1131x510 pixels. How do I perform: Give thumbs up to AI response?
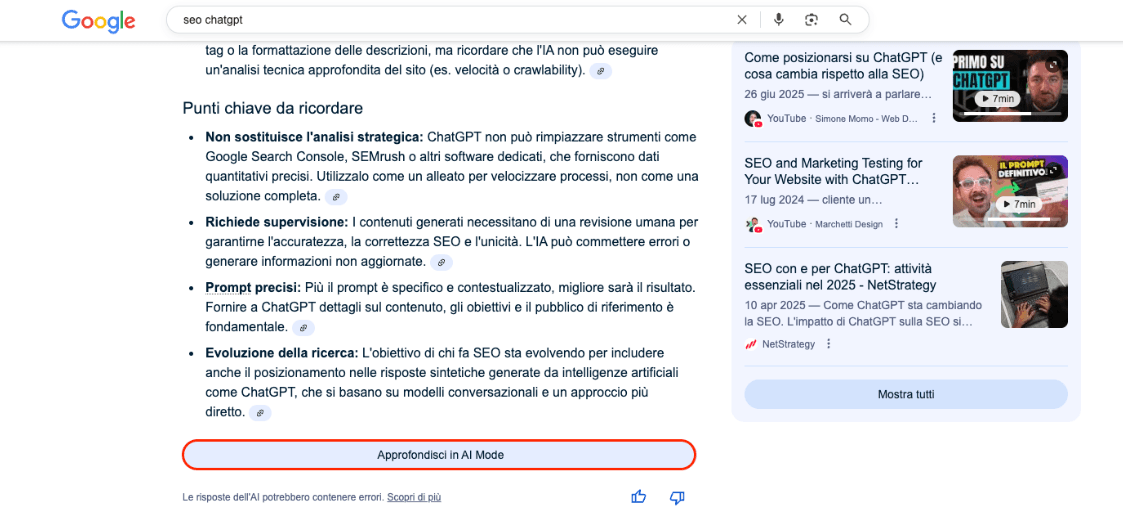point(638,496)
